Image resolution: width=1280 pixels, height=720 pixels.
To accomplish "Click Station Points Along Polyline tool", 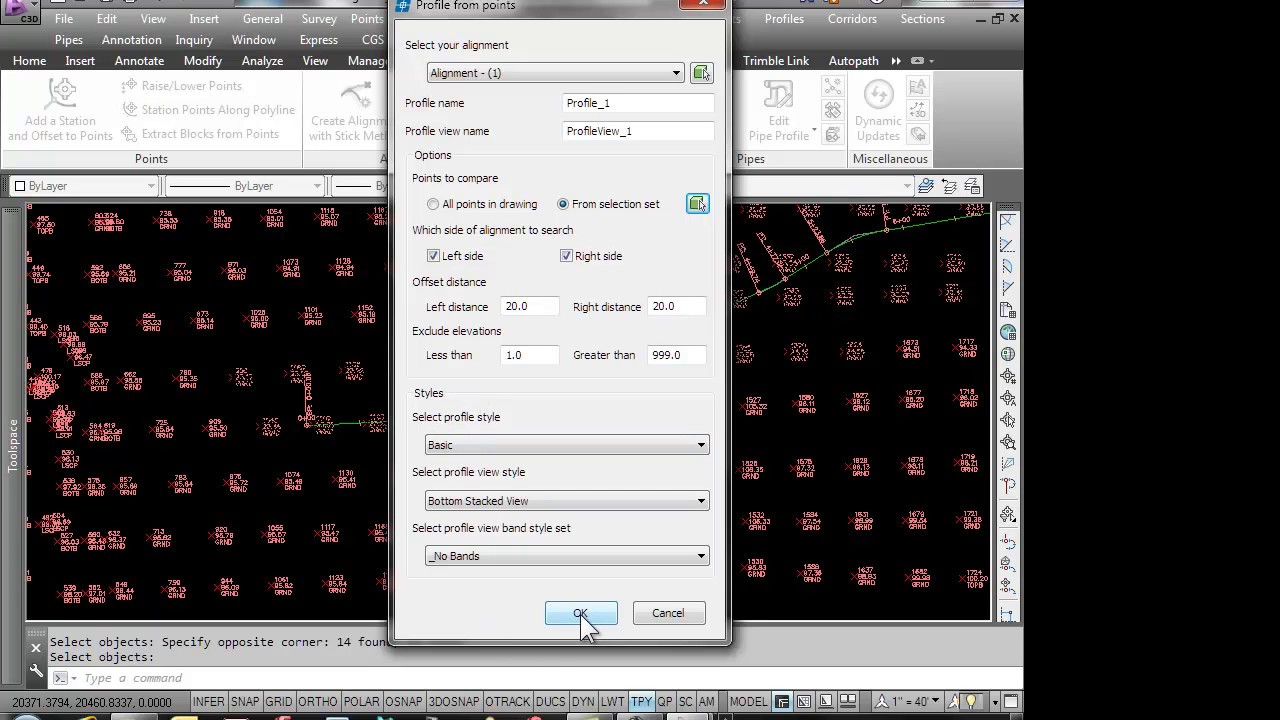I will (208, 110).
